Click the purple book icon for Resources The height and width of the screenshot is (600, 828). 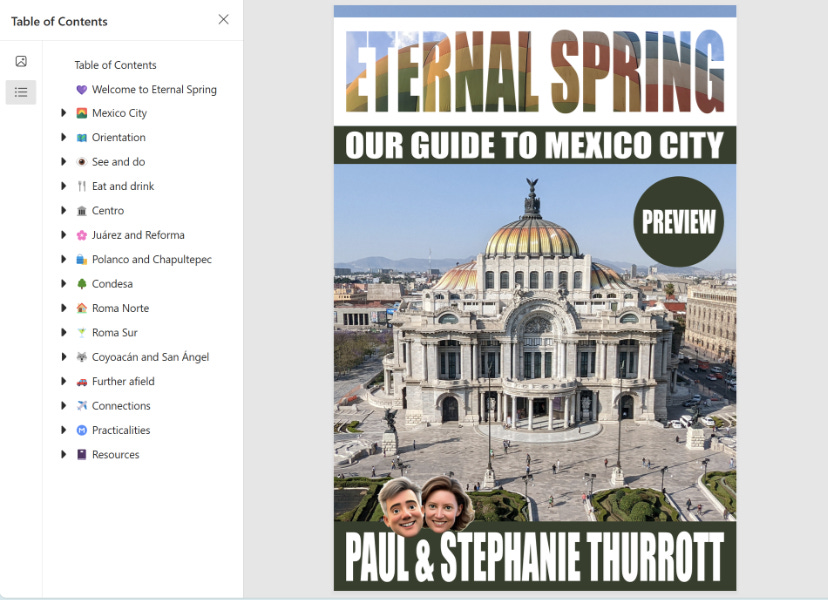click(x=81, y=454)
